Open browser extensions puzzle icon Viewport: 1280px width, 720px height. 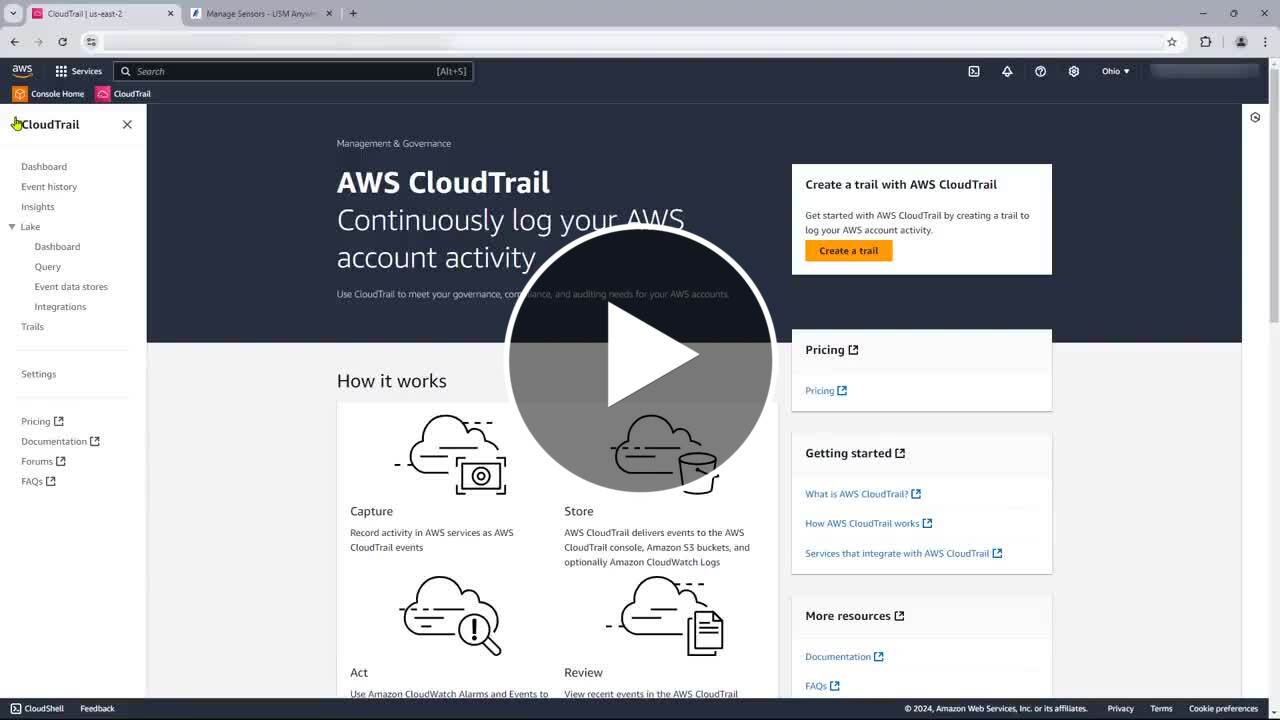coord(1205,42)
